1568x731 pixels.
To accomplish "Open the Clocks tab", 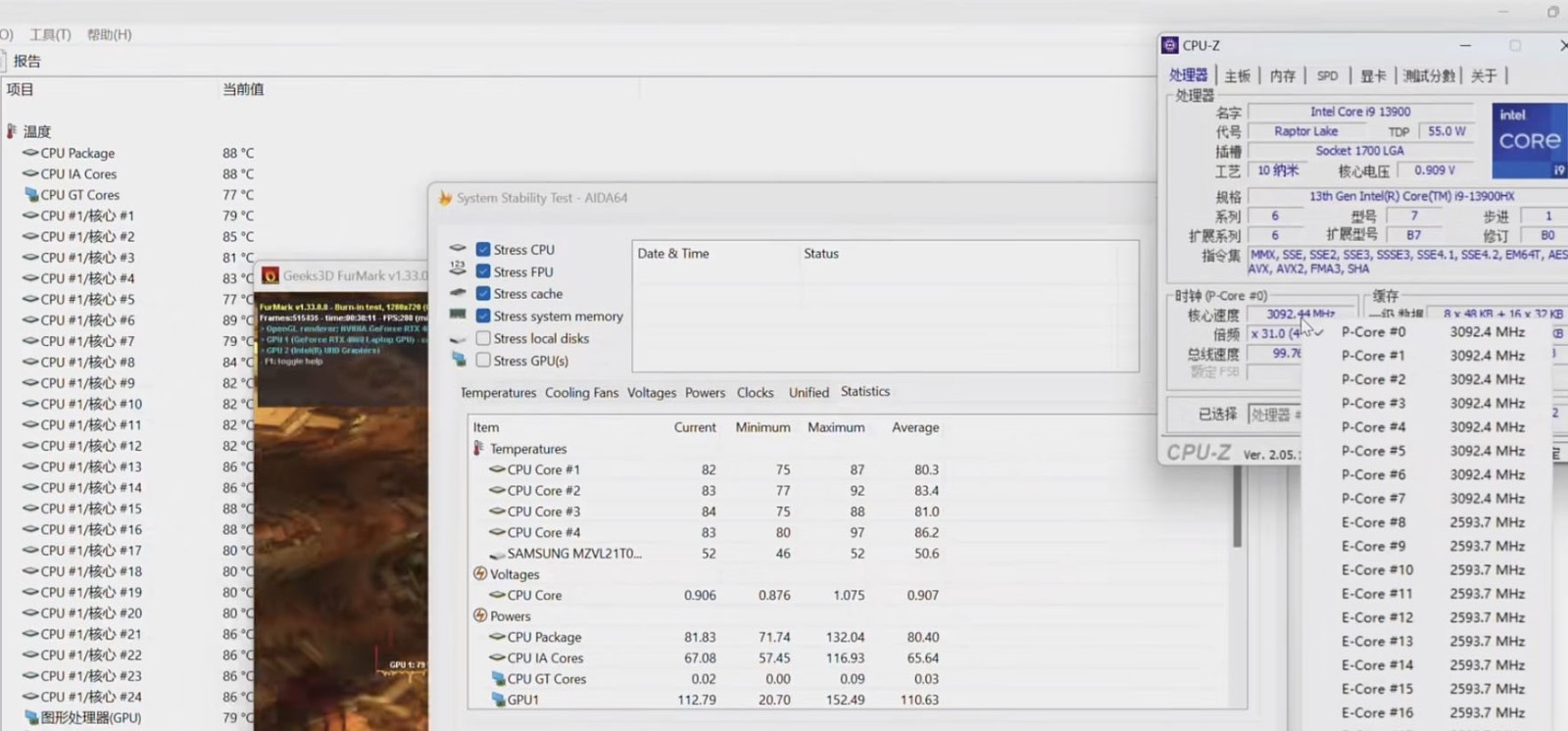I will pos(755,393).
